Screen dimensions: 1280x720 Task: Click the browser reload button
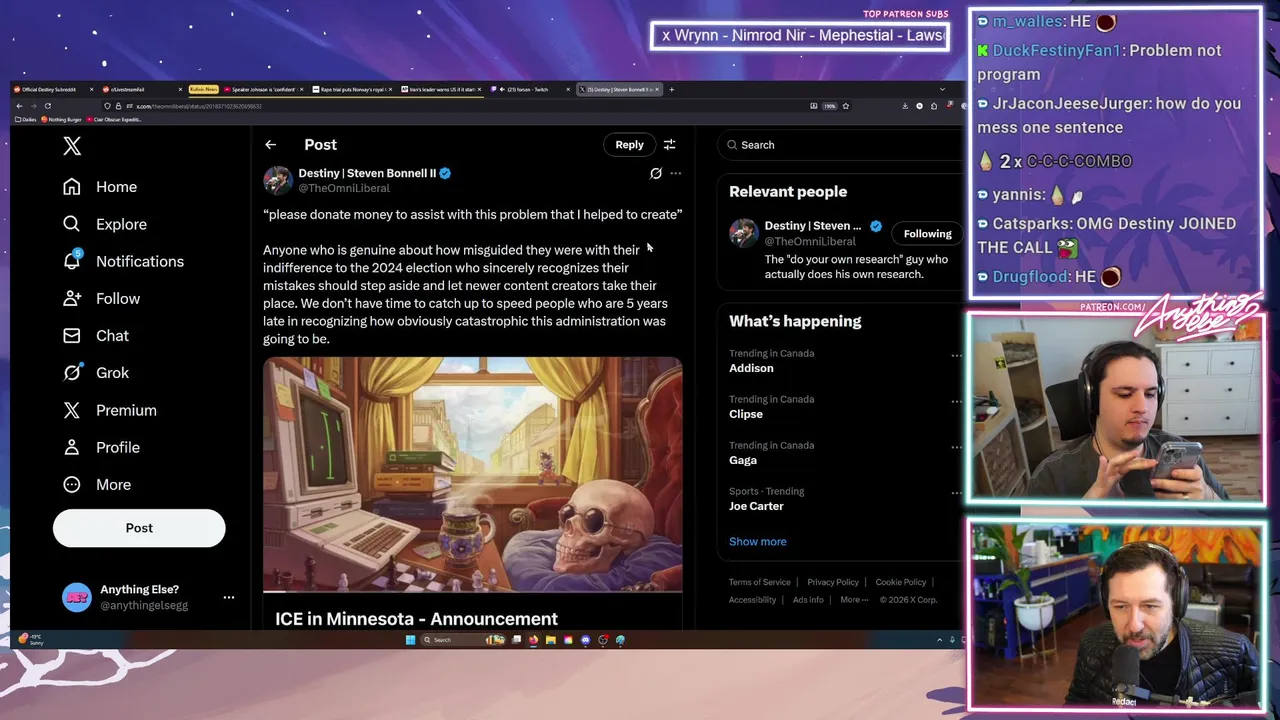coord(48,106)
